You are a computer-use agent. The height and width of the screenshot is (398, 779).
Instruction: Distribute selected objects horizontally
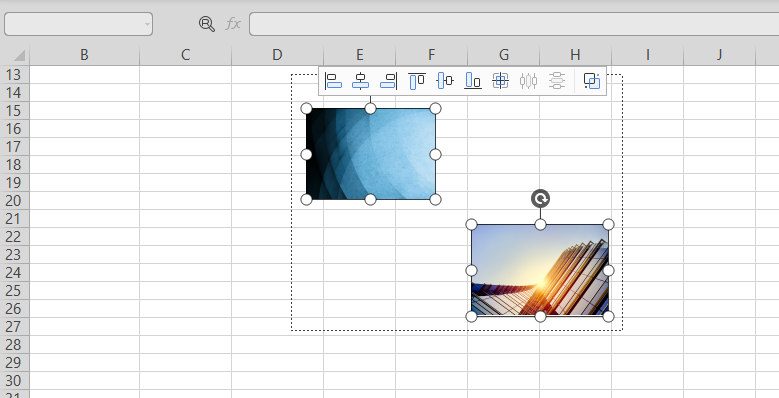(528, 80)
